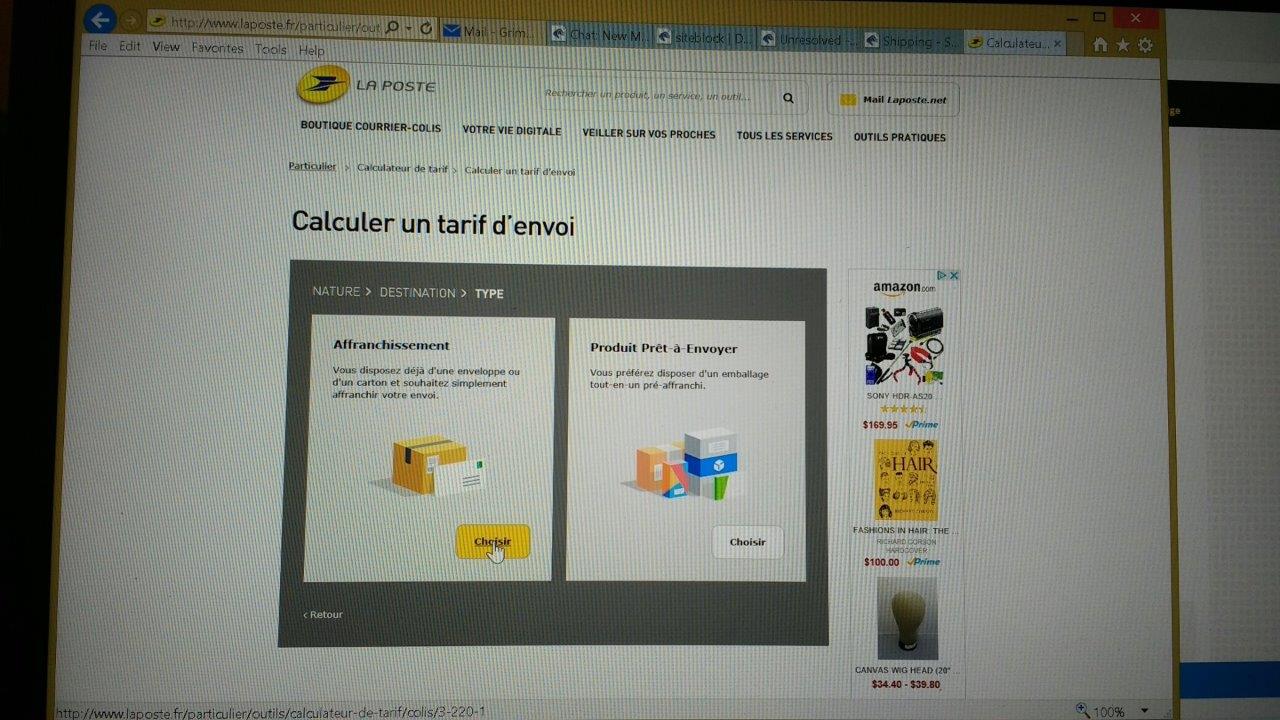Viewport: 1280px width, 720px height.
Task: Click the Calculer un tarif d'envoi heading
Action: pos(433,223)
